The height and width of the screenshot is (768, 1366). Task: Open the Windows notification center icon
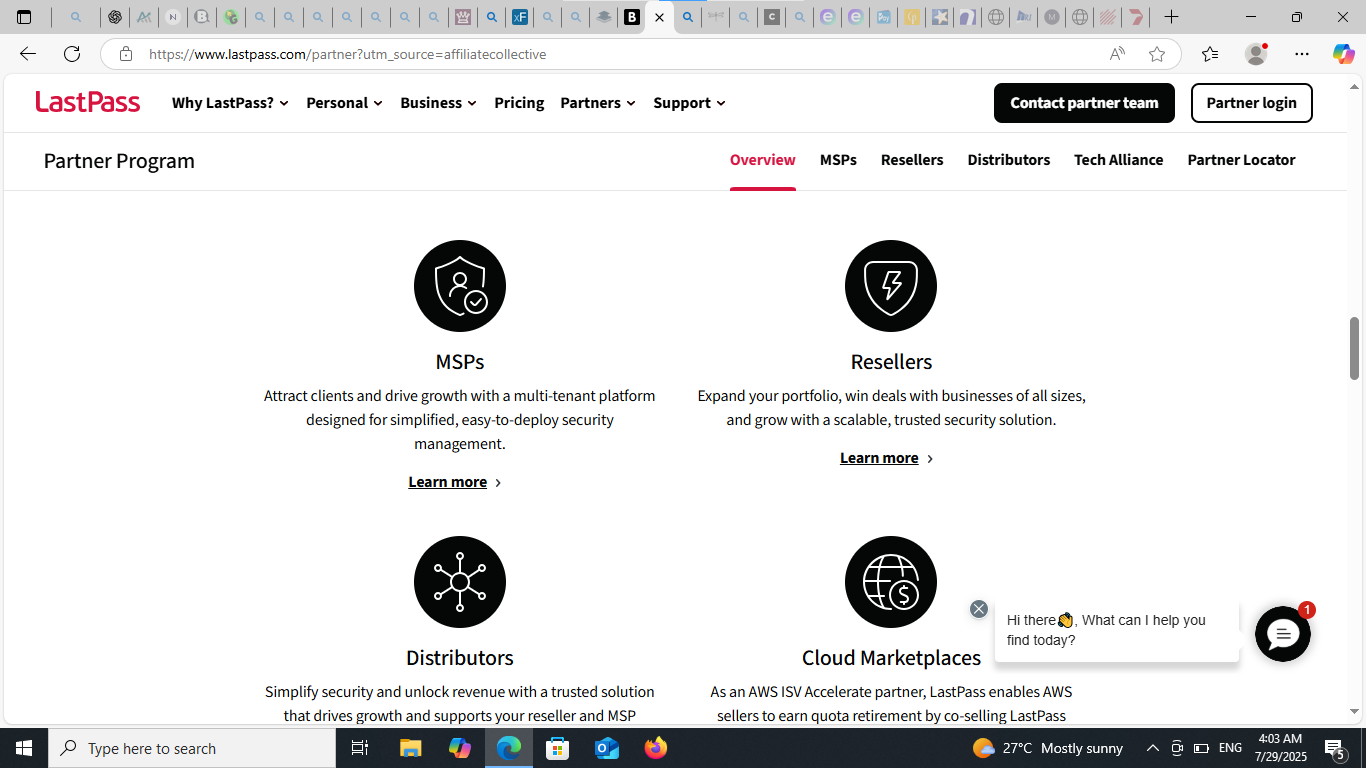pos(1334,748)
